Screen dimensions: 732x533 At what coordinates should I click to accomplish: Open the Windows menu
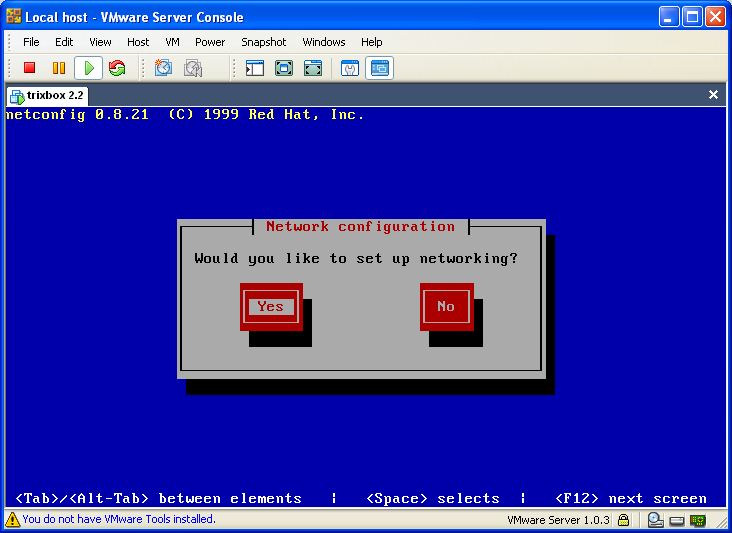tap(324, 42)
